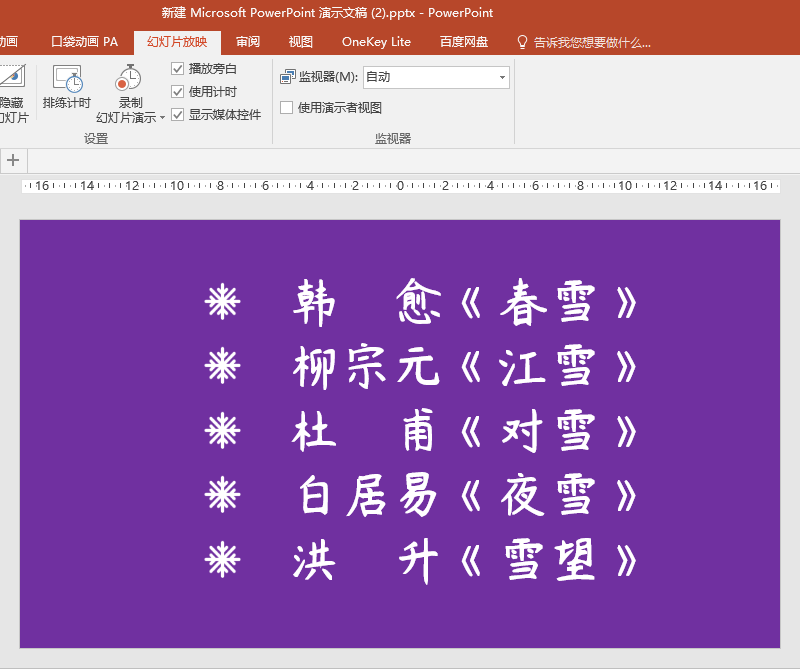The width and height of the screenshot is (800, 669).
Task: Click the snowflake bullet beside 韩愈
Action: click(222, 303)
